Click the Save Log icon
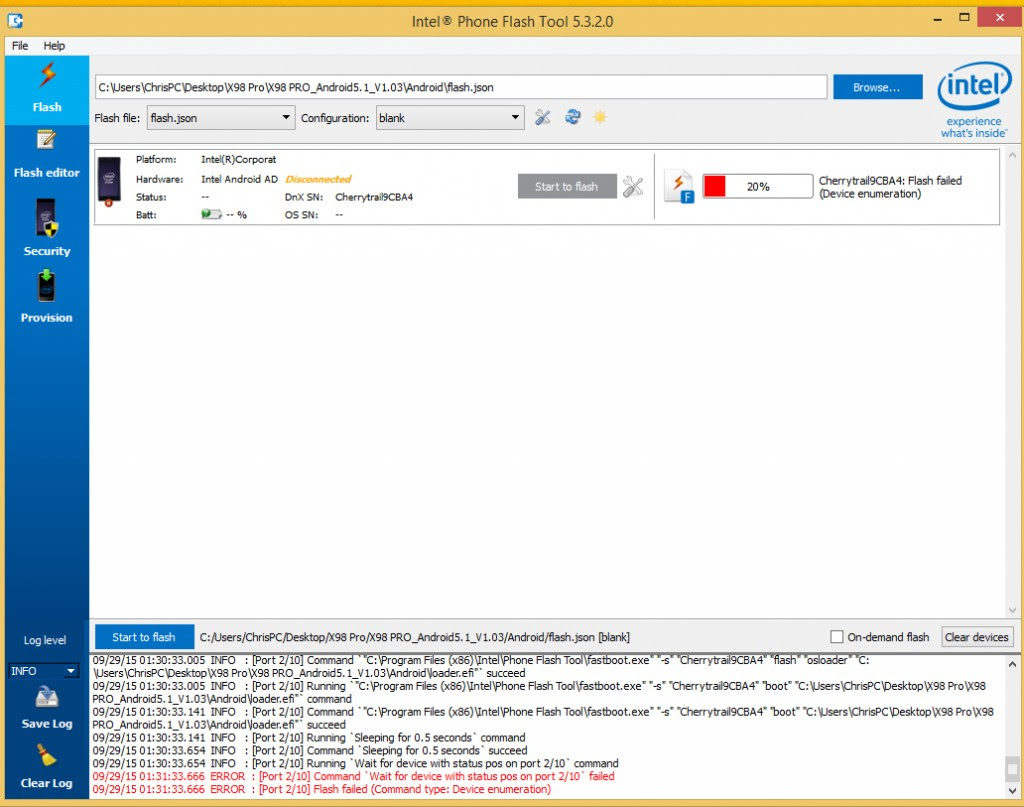 click(x=47, y=699)
